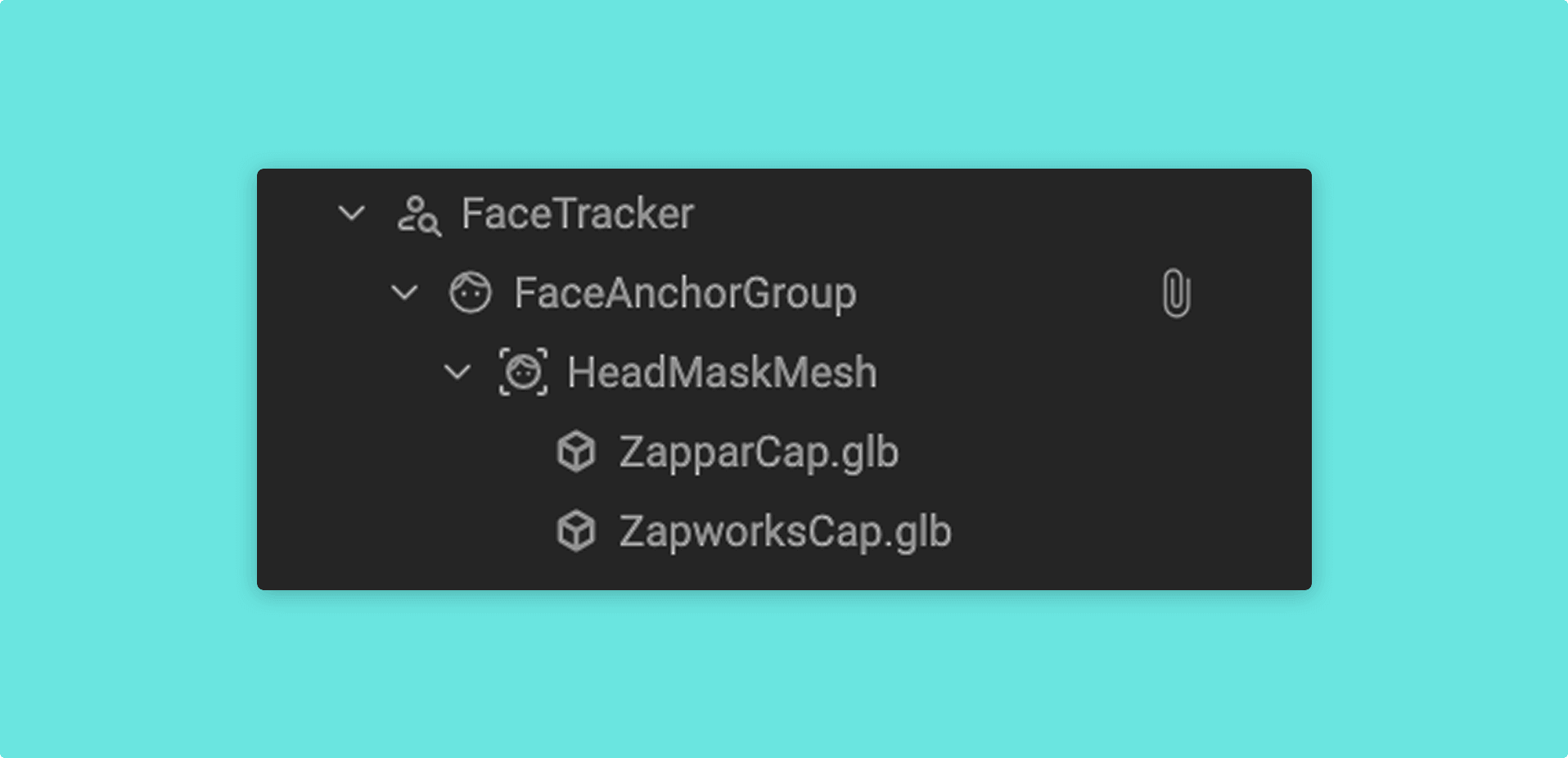The height and width of the screenshot is (758, 1568).
Task: Click the FaceAnchorGroup face icon
Action: tap(471, 292)
